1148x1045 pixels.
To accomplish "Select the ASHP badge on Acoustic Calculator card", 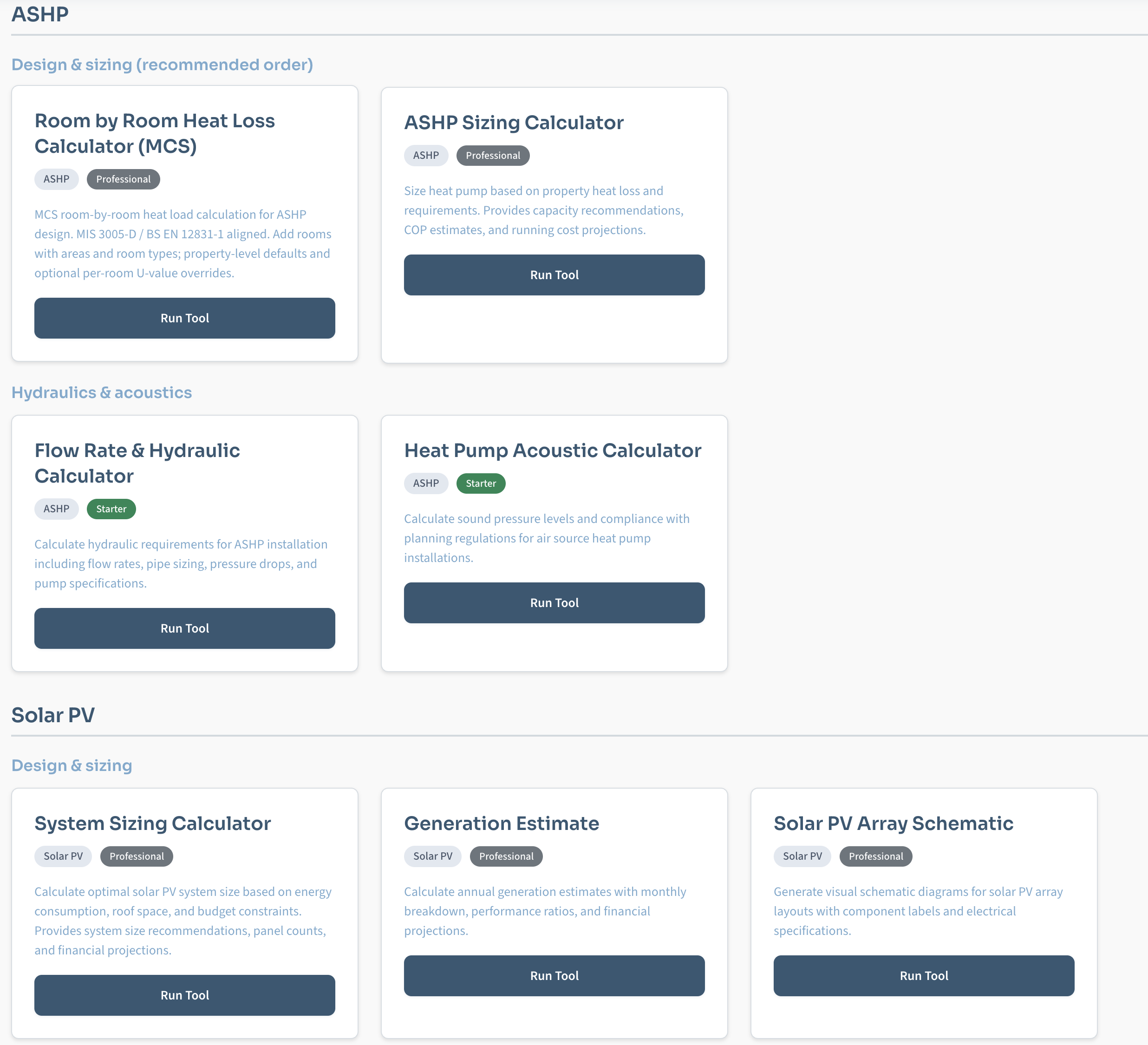I will (x=426, y=483).
